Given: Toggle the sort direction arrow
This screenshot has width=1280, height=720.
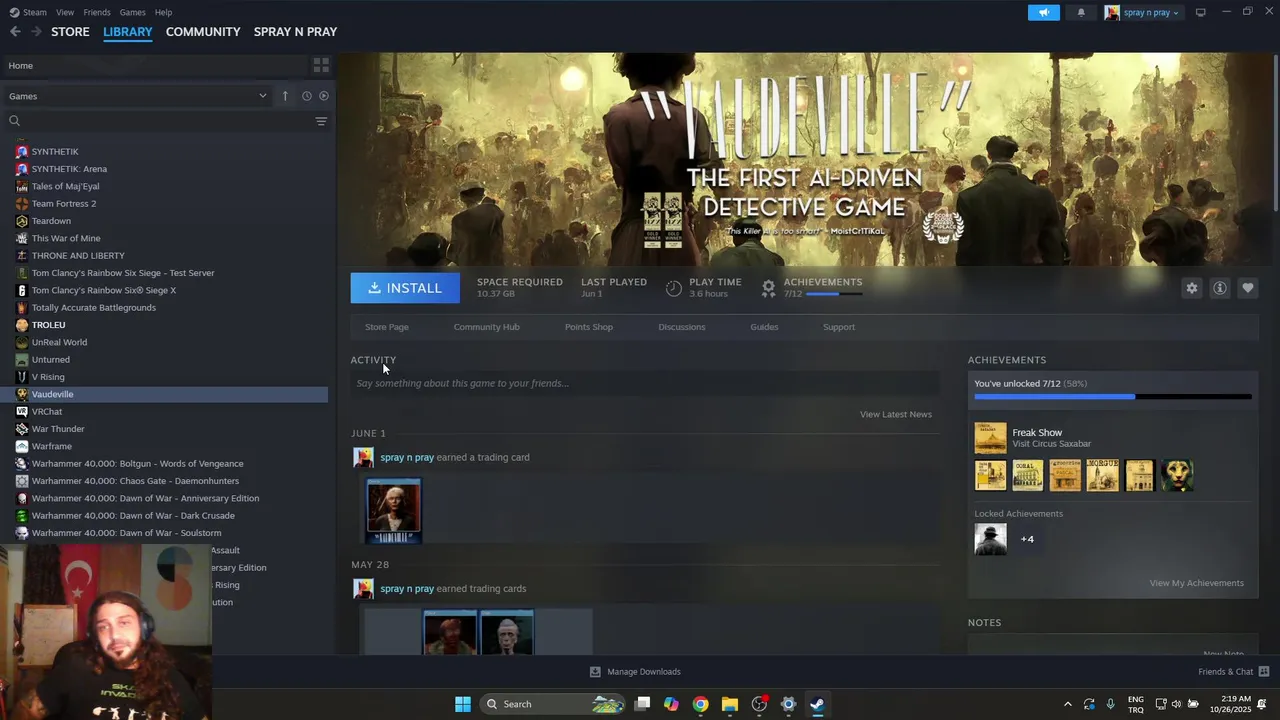Looking at the screenshot, I should 285,96.
